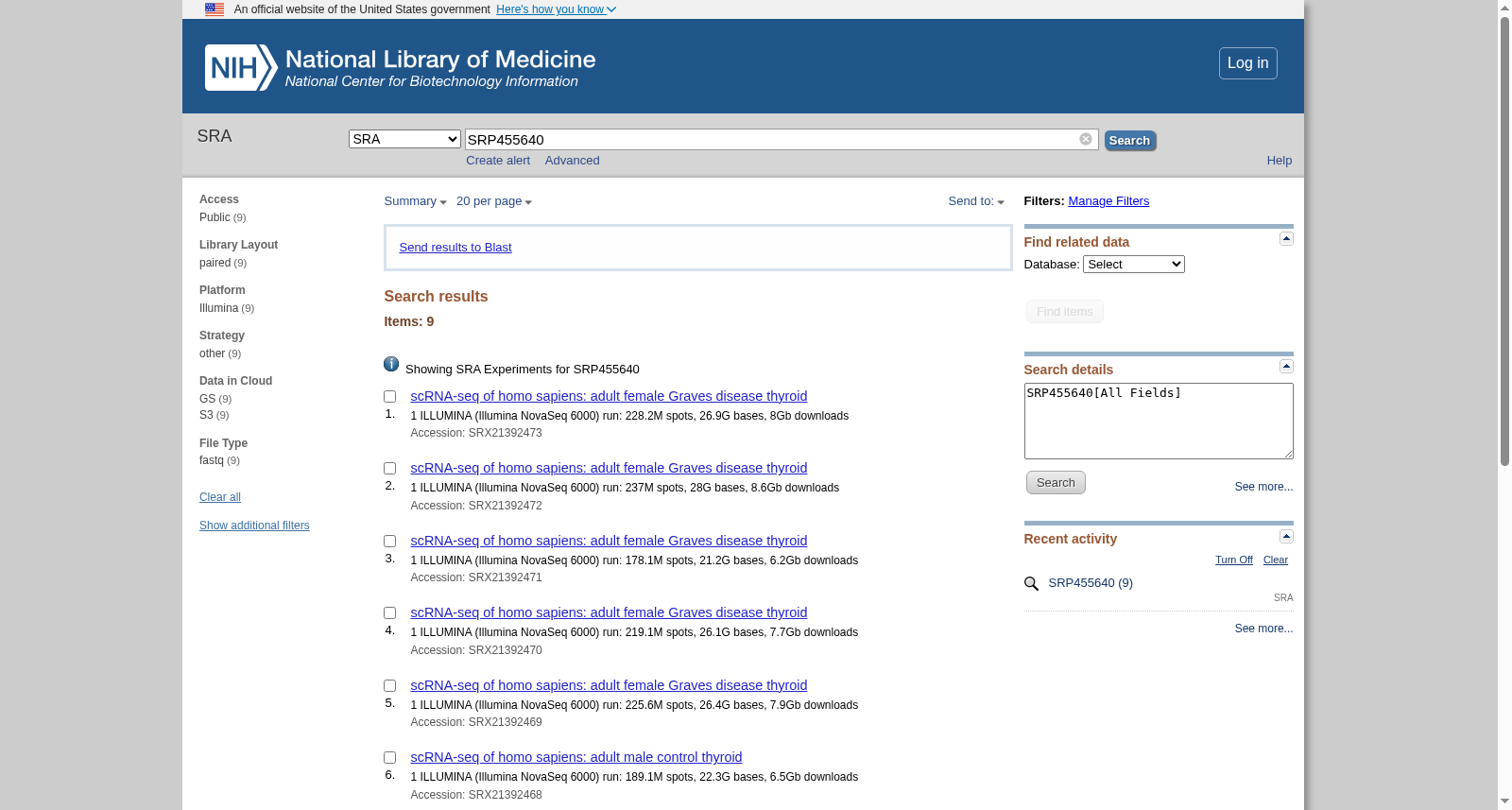The image size is (1512, 810).
Task: Click the US flag icon
Action: 215,9
